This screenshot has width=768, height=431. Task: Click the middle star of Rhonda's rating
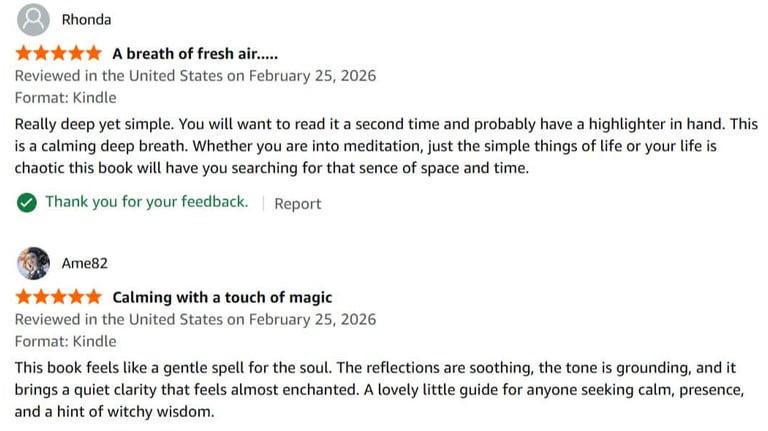tap(58, 53)
